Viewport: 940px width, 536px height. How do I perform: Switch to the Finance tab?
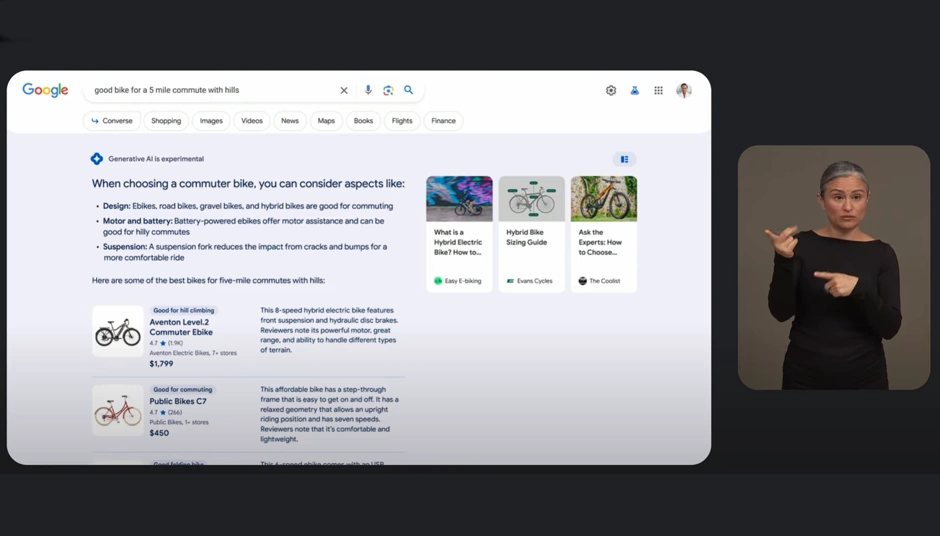pos(444,121)
